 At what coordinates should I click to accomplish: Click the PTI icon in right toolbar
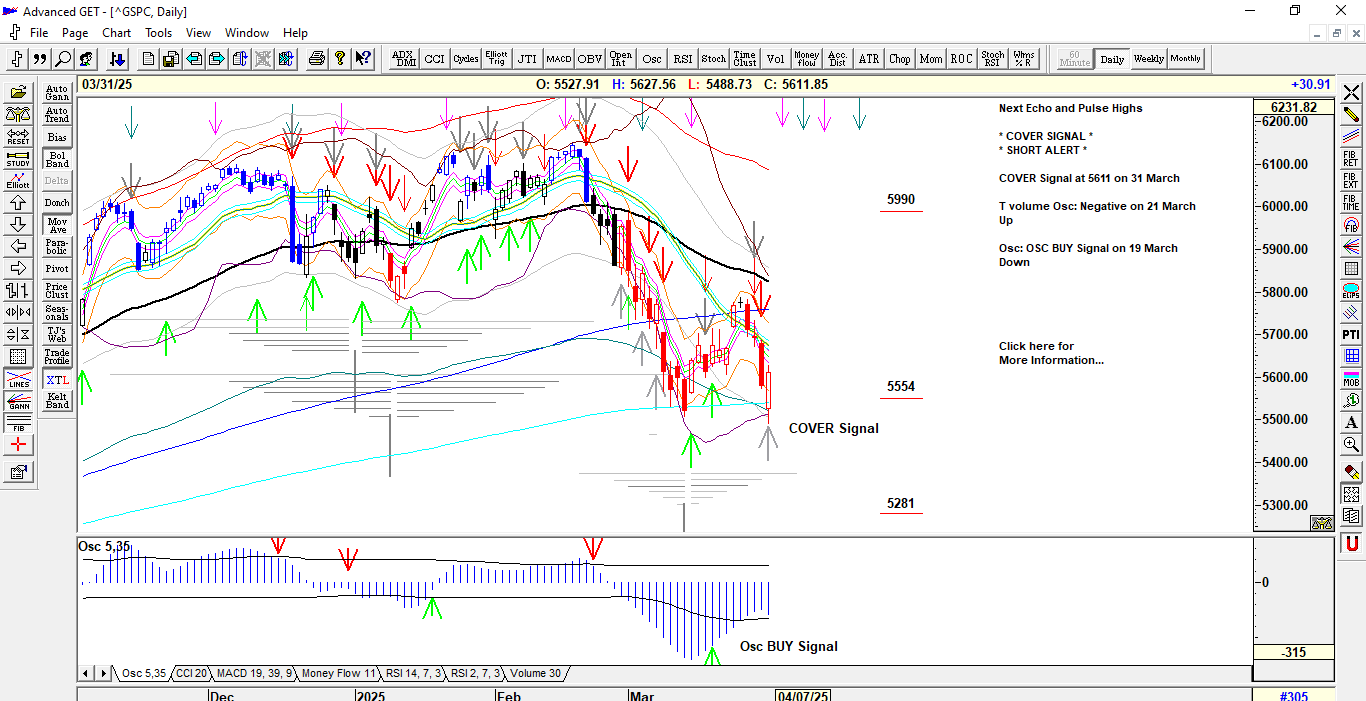tap(1351, 334)
